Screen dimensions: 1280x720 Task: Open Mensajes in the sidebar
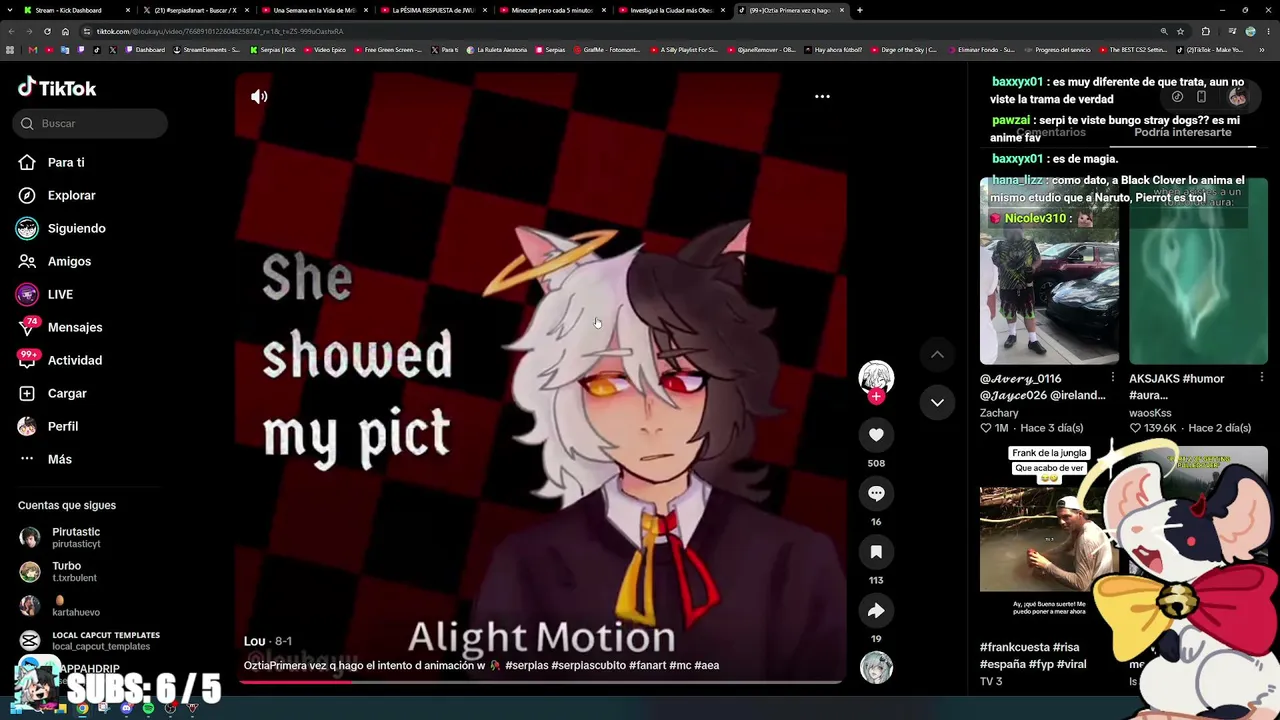tap(75, 327)
